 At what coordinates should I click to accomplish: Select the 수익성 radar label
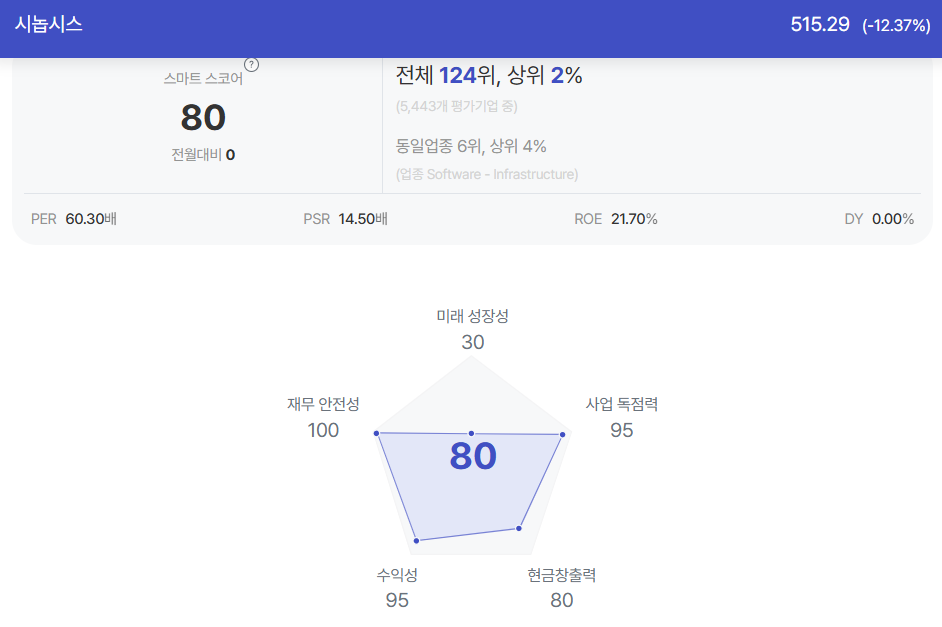(397, 575)
